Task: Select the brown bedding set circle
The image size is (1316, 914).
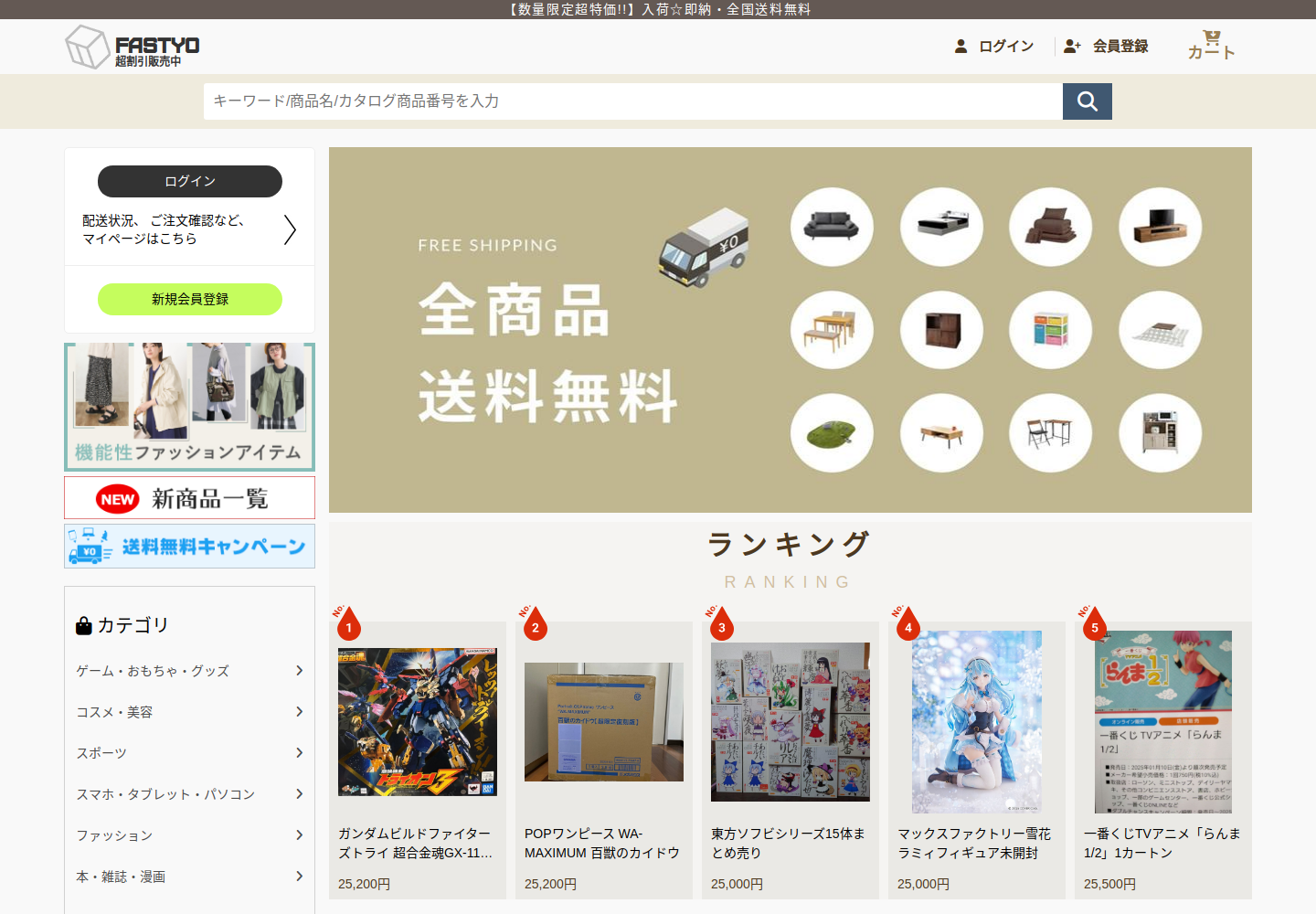Action: (x=1051, y=227)
